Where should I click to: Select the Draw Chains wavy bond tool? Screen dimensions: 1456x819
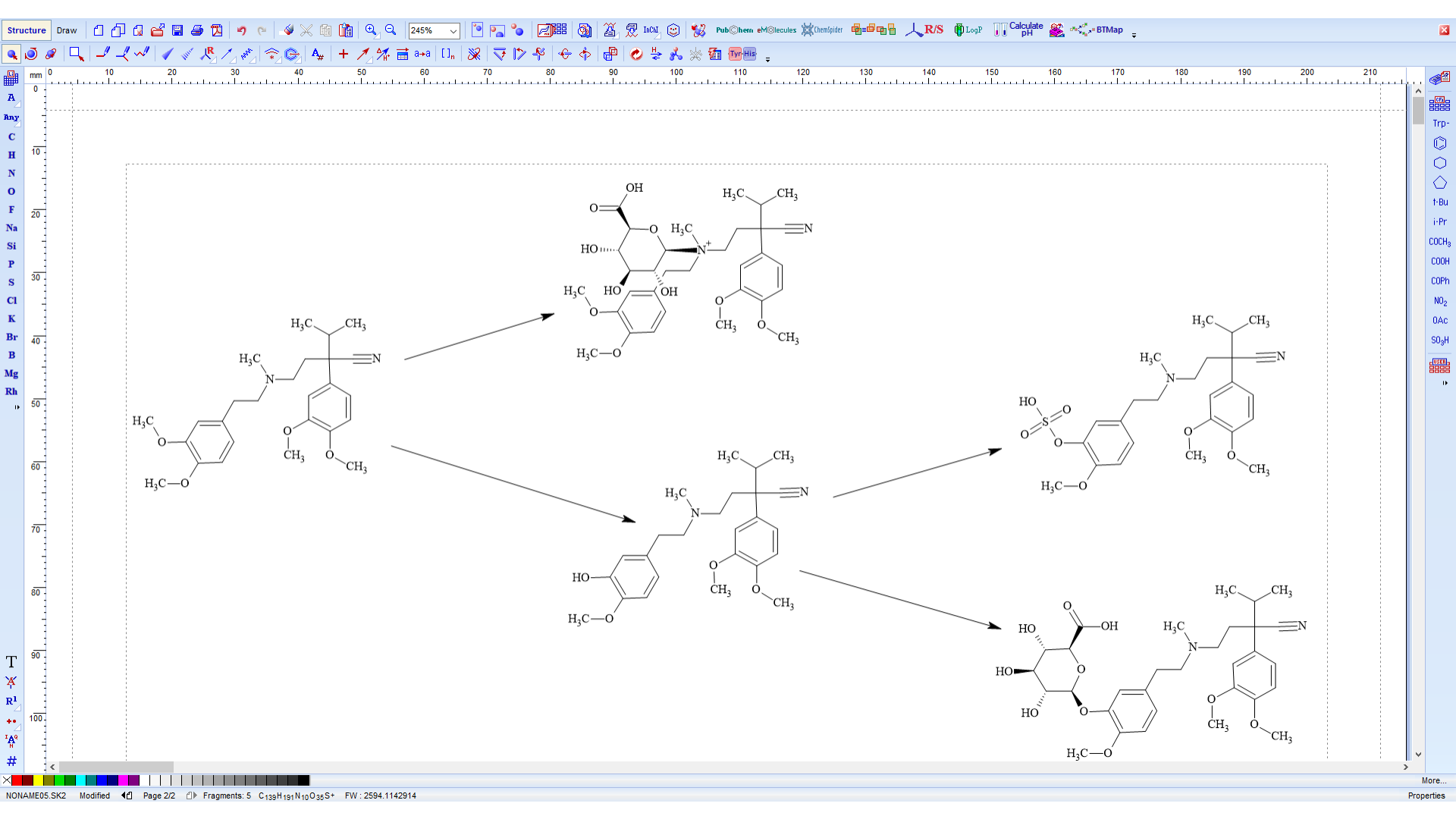tap(142, 54)
